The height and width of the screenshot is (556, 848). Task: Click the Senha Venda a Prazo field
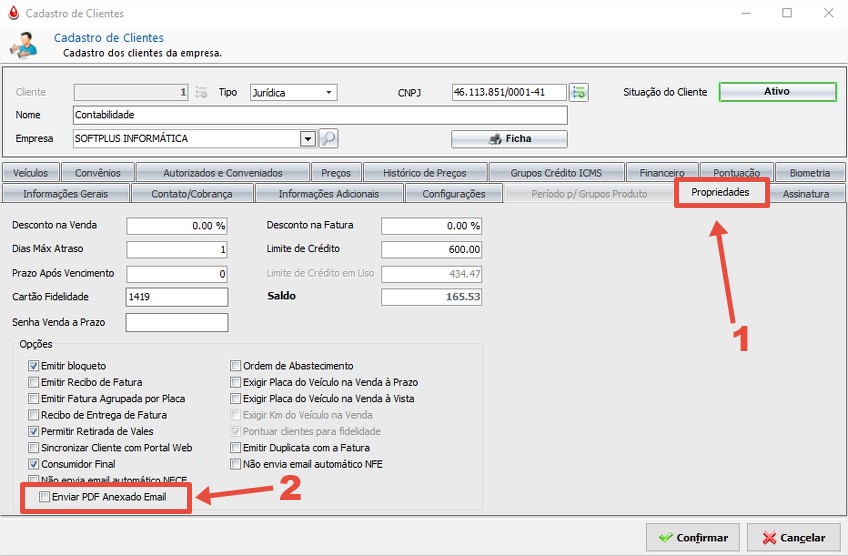(x=177, y=322)
